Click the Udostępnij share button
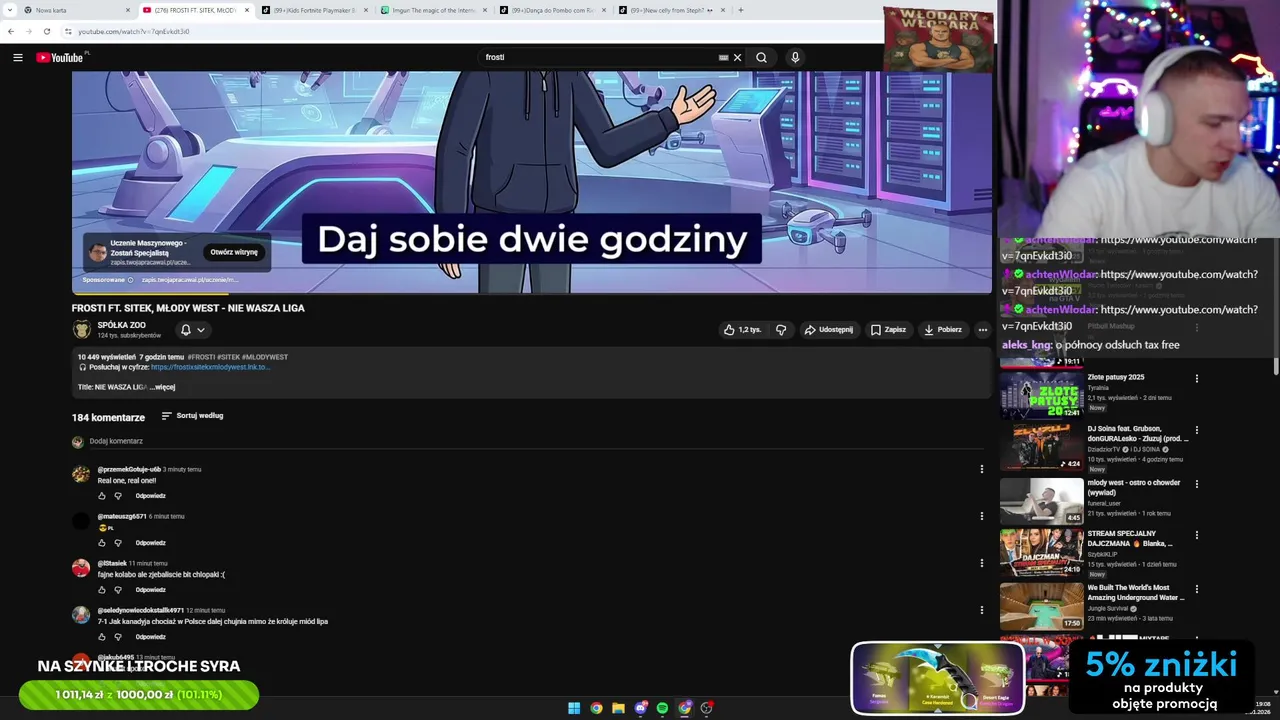This screenshot has width=1280, height=720. coord(829,329)
